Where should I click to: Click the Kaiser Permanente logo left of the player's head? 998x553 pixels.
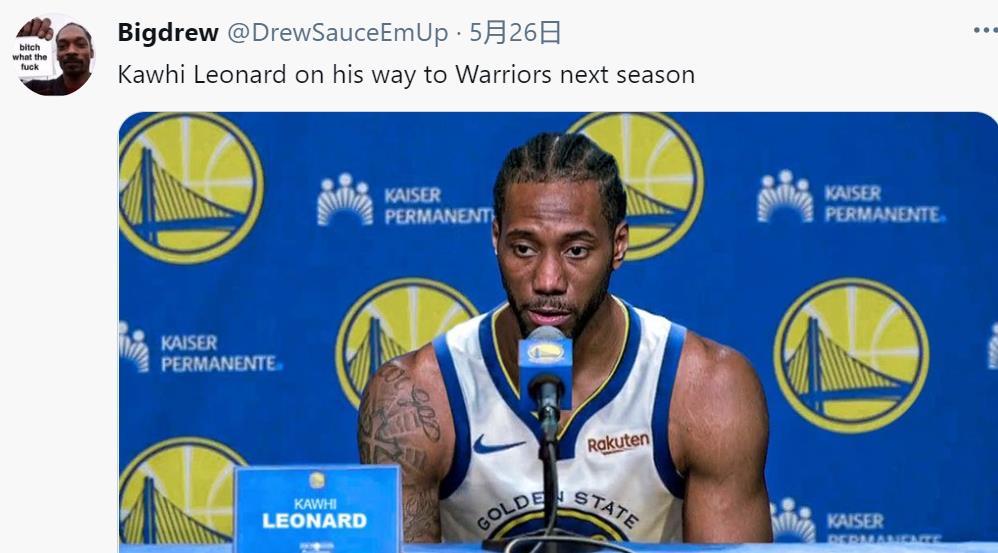(x=405, y=200)
